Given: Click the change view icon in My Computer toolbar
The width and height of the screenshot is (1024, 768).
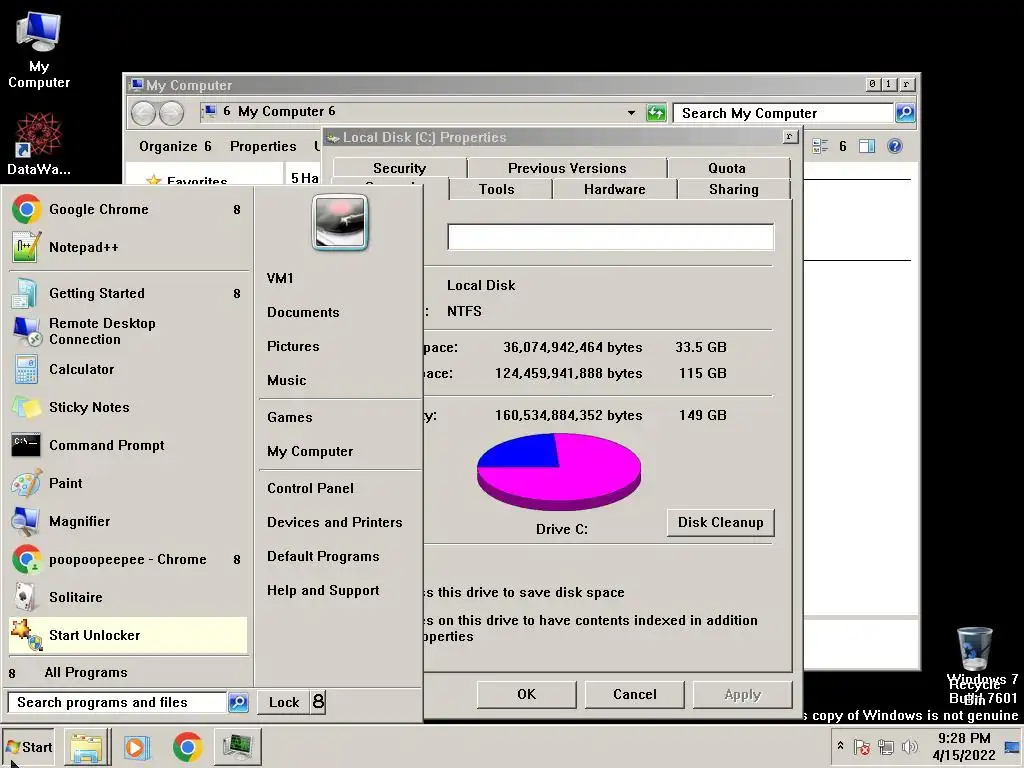Looking at the screenshot, I should click(820, 146).
